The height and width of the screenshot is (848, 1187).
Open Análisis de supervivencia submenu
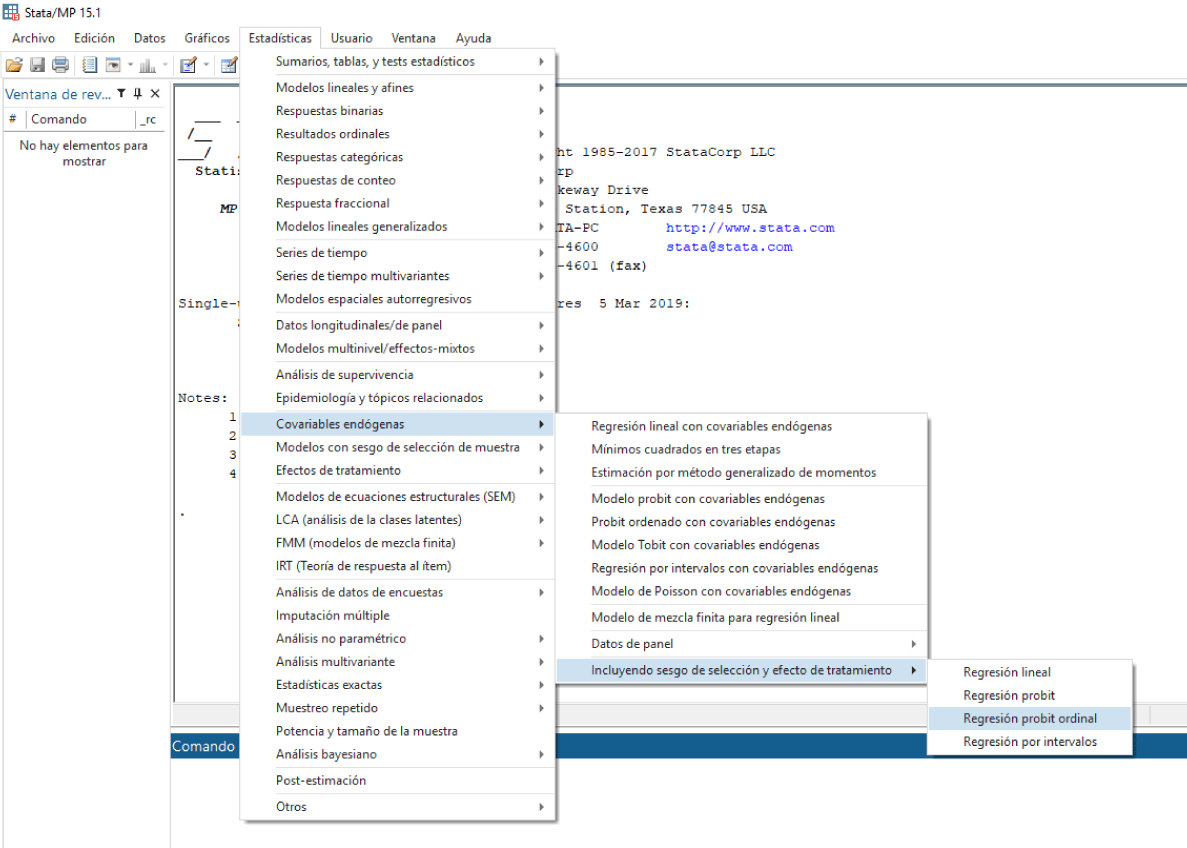pyautogui.click(x=397, y=375)
